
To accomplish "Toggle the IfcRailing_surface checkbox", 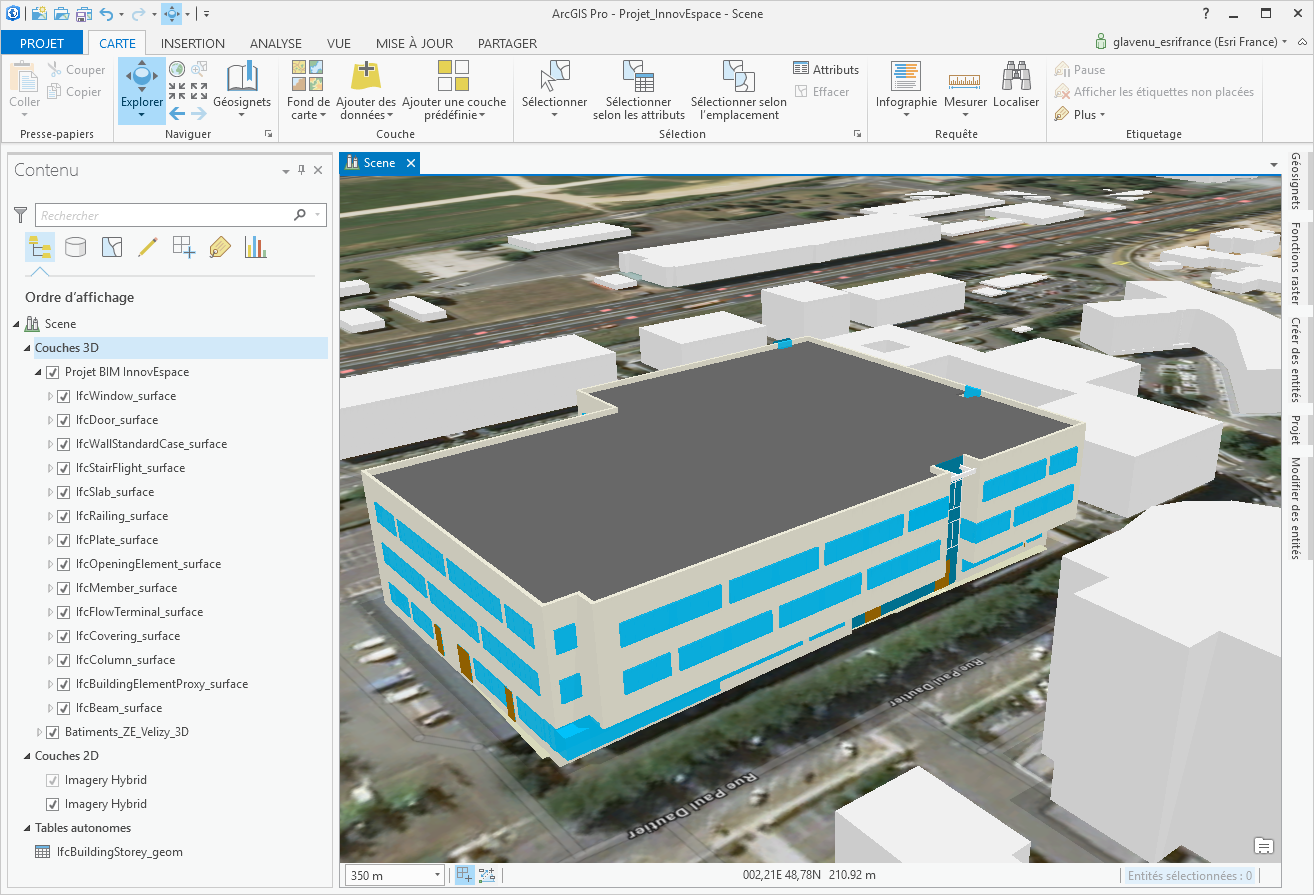I will point(64,516).
